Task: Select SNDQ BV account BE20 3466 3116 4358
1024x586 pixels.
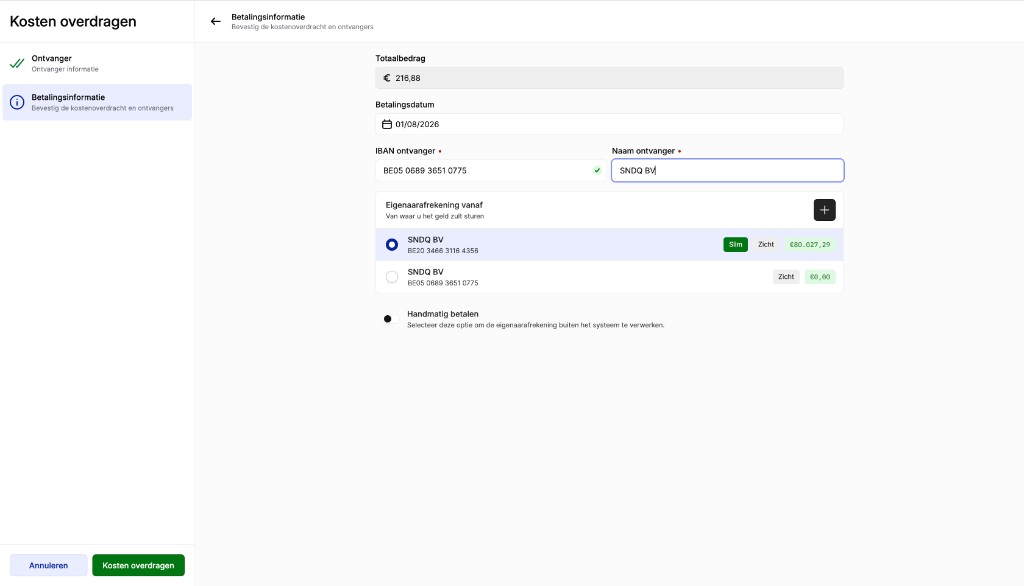Action: [609, 244]
